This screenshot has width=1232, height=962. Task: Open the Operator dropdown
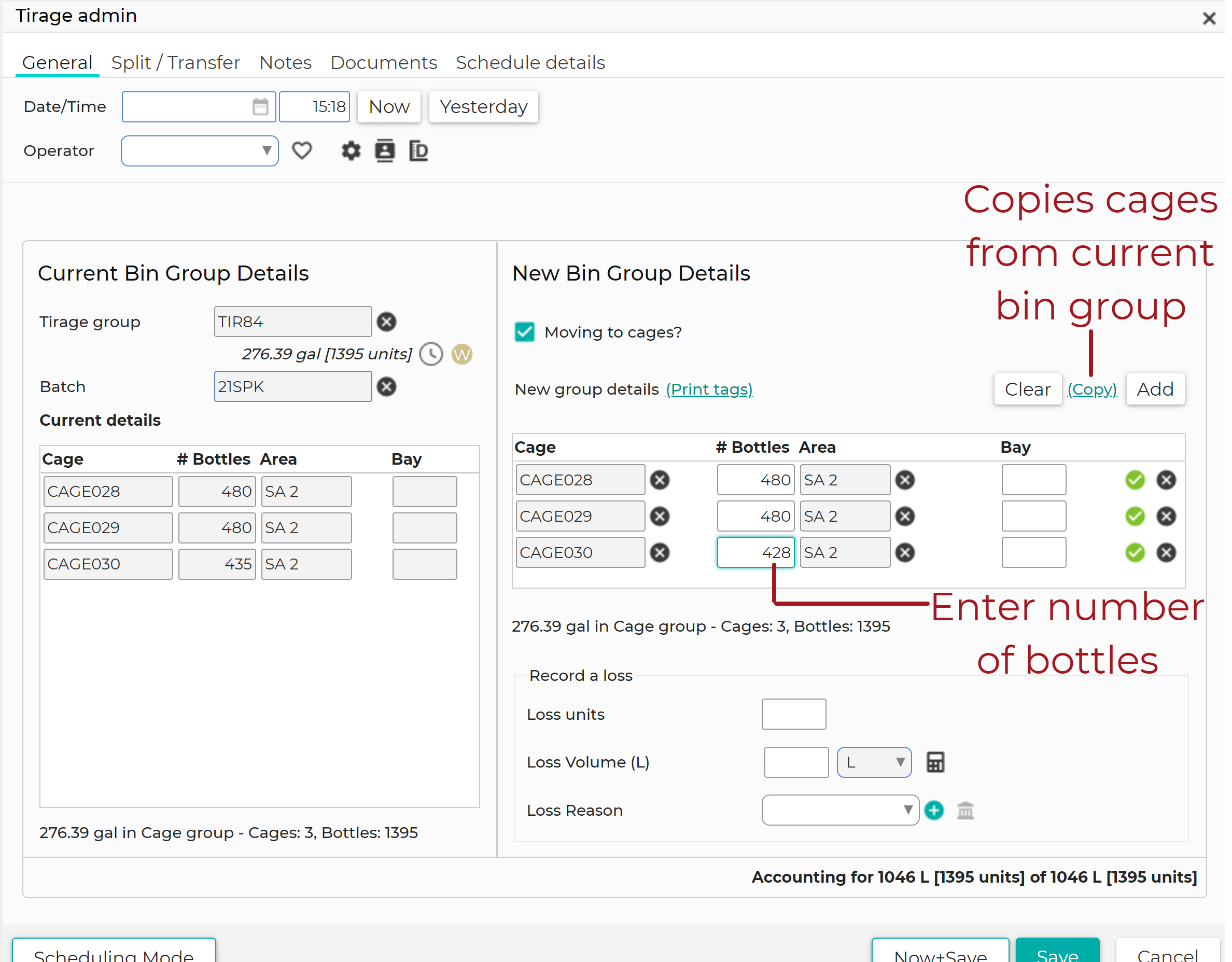(200, 151)
